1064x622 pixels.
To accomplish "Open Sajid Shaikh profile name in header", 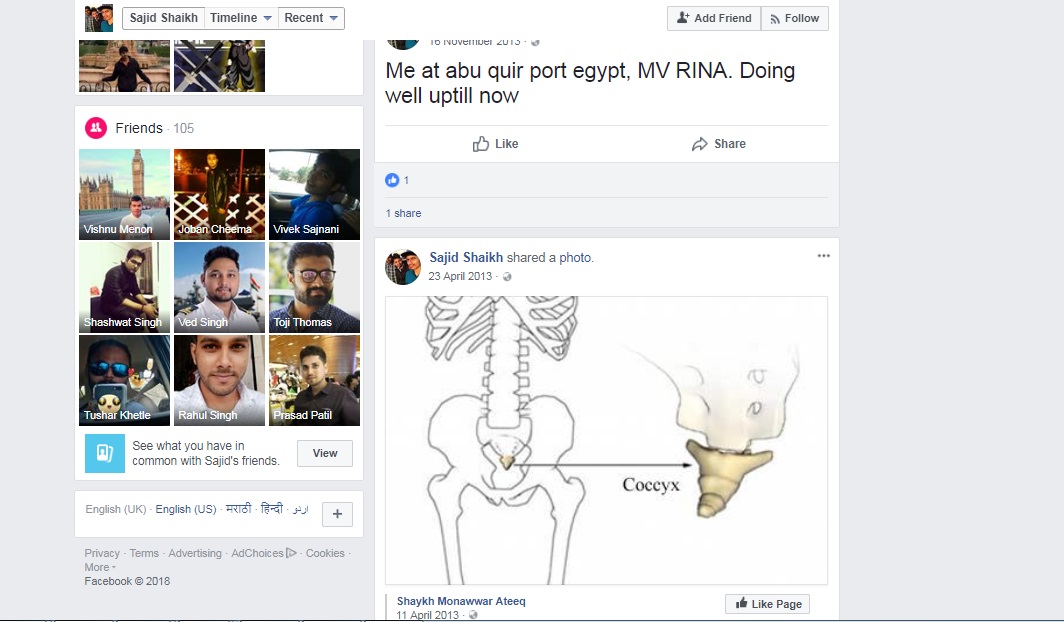I will (x=164, y=18).
